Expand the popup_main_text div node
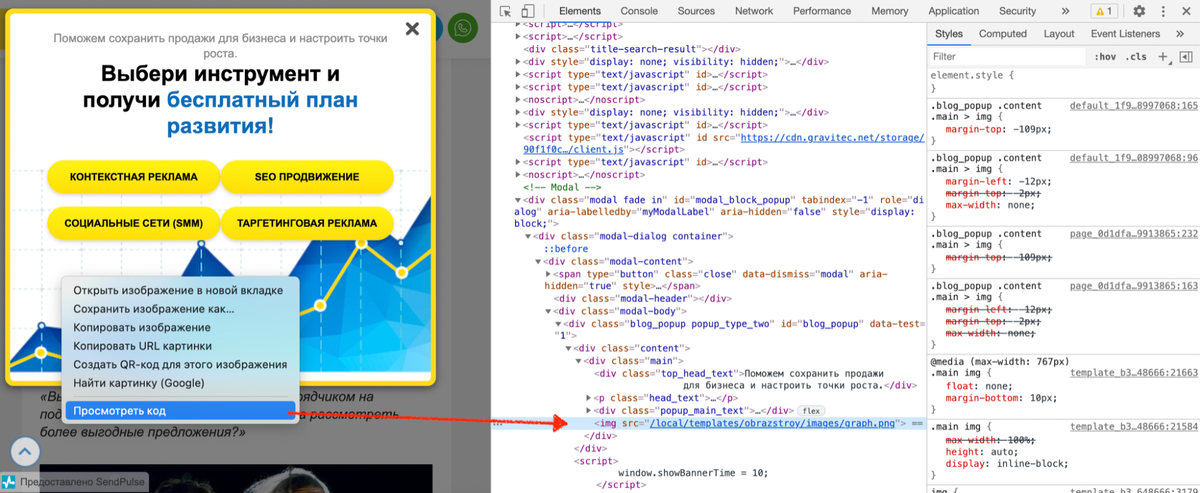The image size is (1200, 493). point(587,410)
